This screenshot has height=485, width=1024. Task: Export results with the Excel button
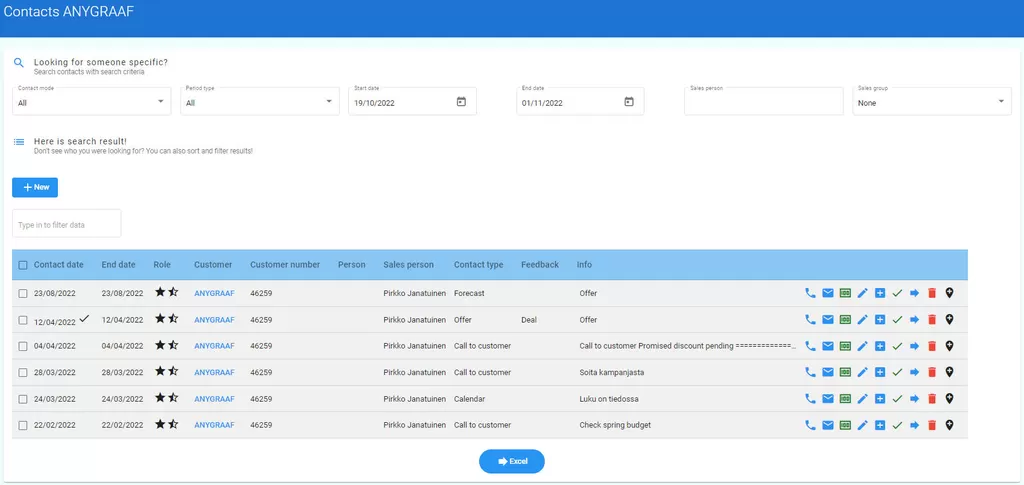click(x=512, y=462)
